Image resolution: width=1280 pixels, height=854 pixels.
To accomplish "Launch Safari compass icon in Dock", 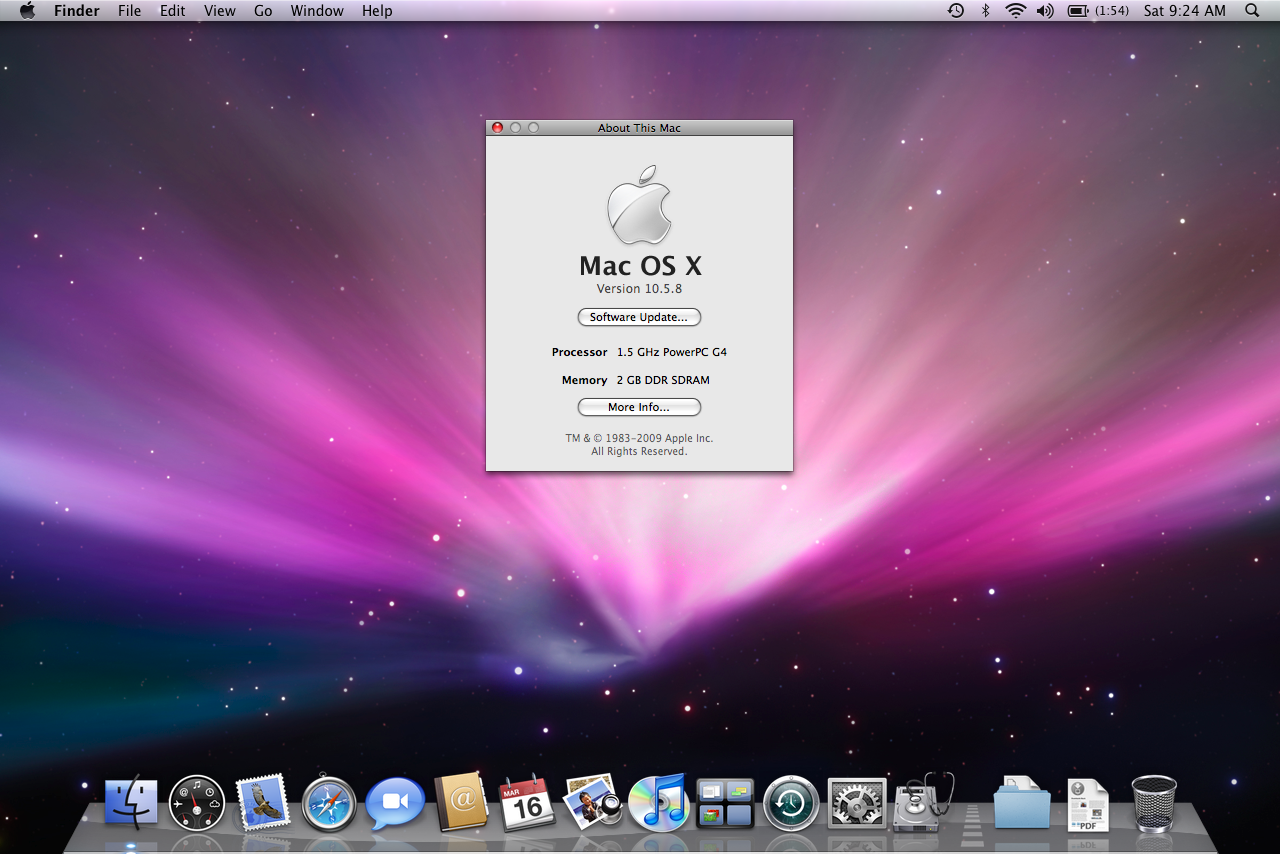I will point(329,803).
